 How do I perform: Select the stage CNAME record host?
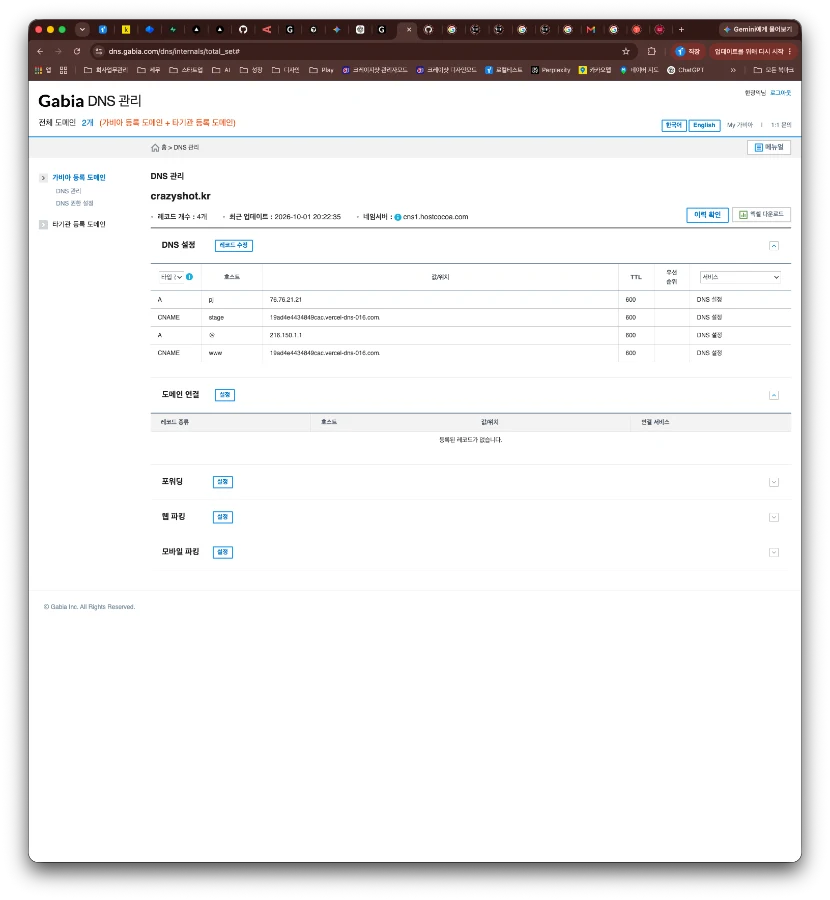pyautogui.click(x=216, y=317)
